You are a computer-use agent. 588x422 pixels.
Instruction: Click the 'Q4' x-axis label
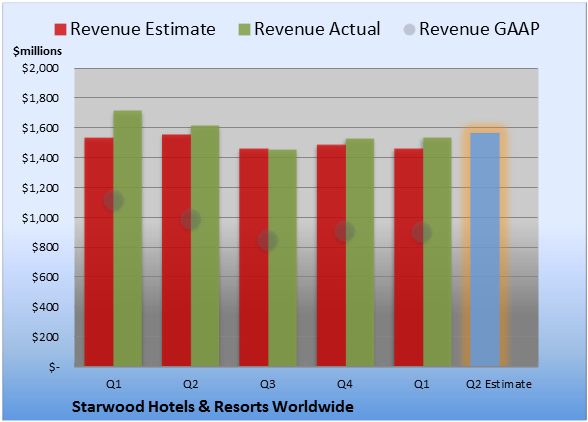345,384
